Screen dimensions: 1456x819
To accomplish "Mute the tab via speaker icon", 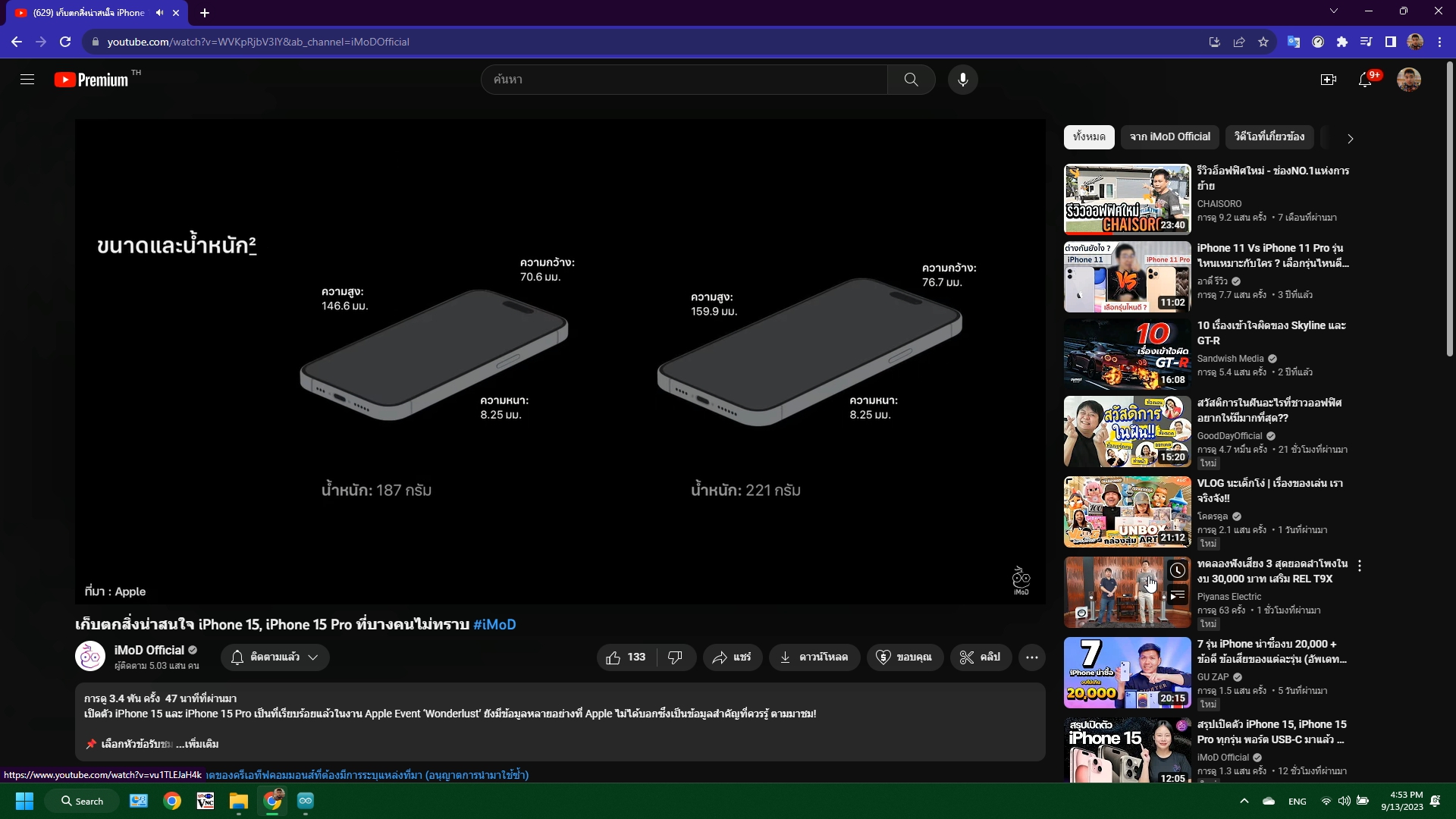I will click(x=159, y=13).
